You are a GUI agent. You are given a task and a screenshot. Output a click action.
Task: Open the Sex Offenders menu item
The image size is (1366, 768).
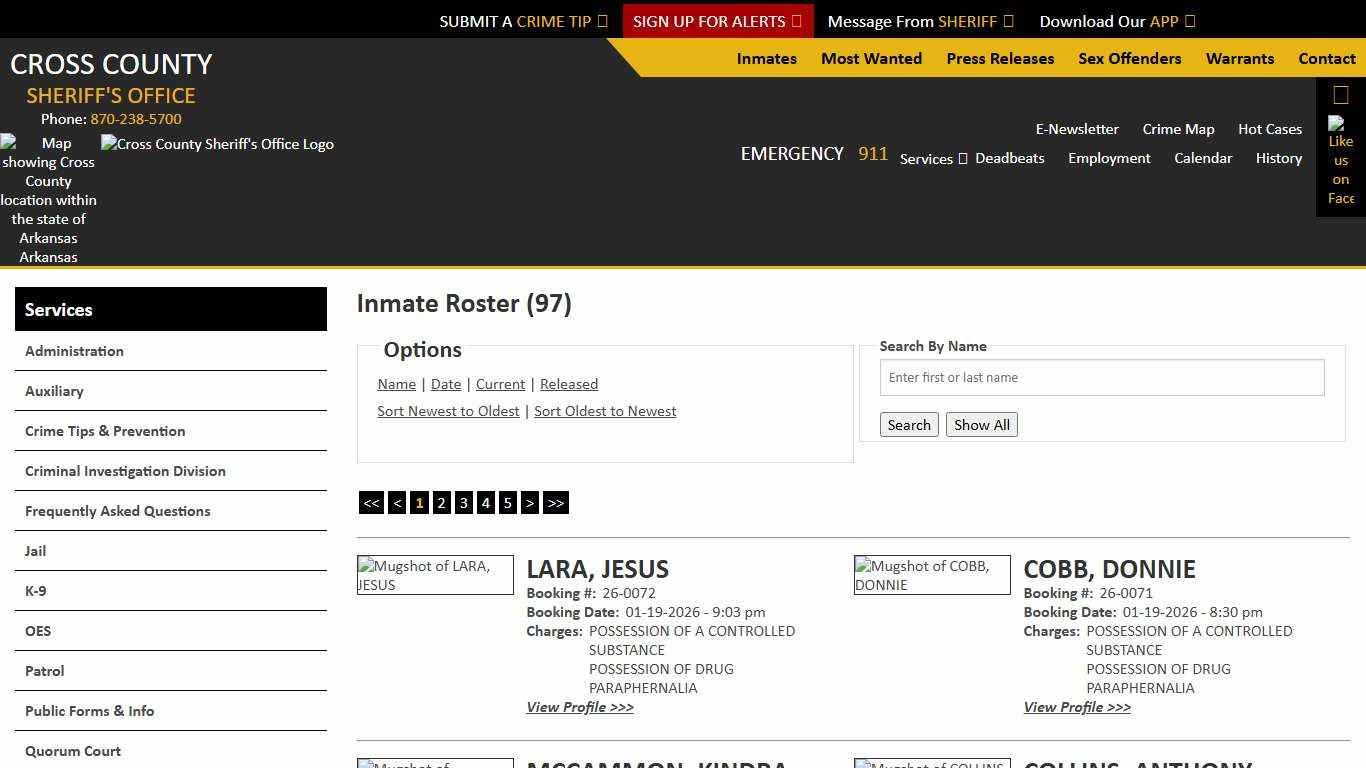1129,58
